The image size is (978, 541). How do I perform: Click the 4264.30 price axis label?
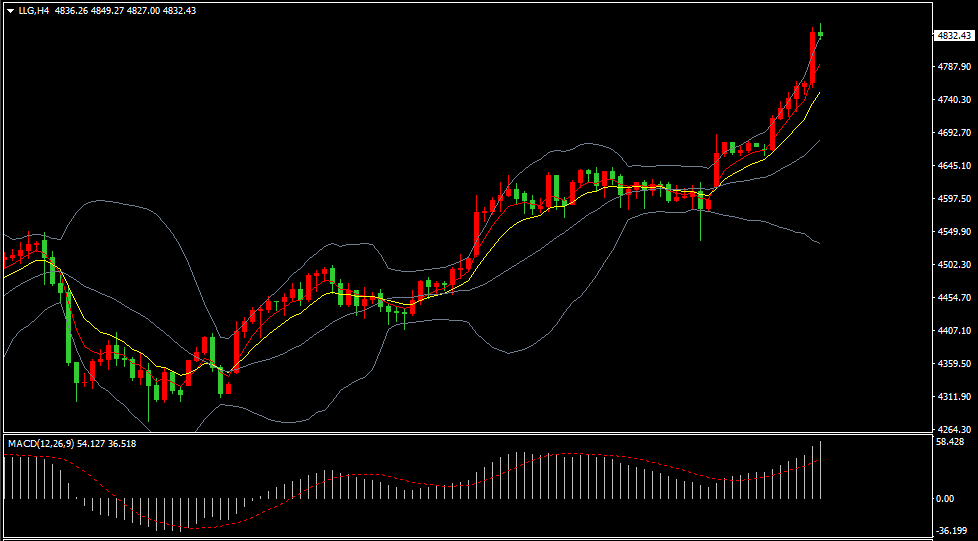pos(954,430)
